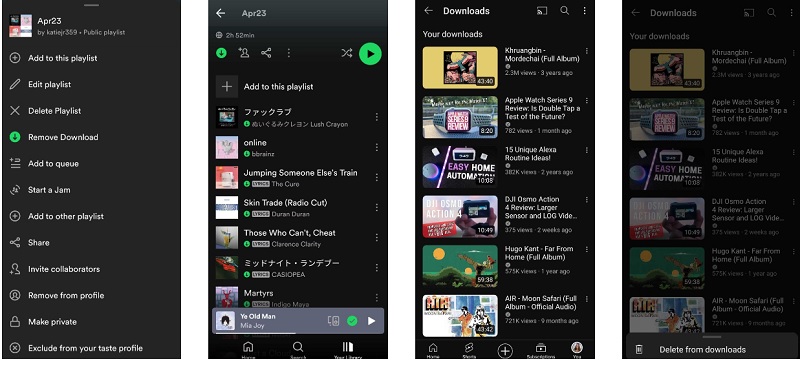Open options for Skin Trade (Radio Cut)

pos(377,208)
